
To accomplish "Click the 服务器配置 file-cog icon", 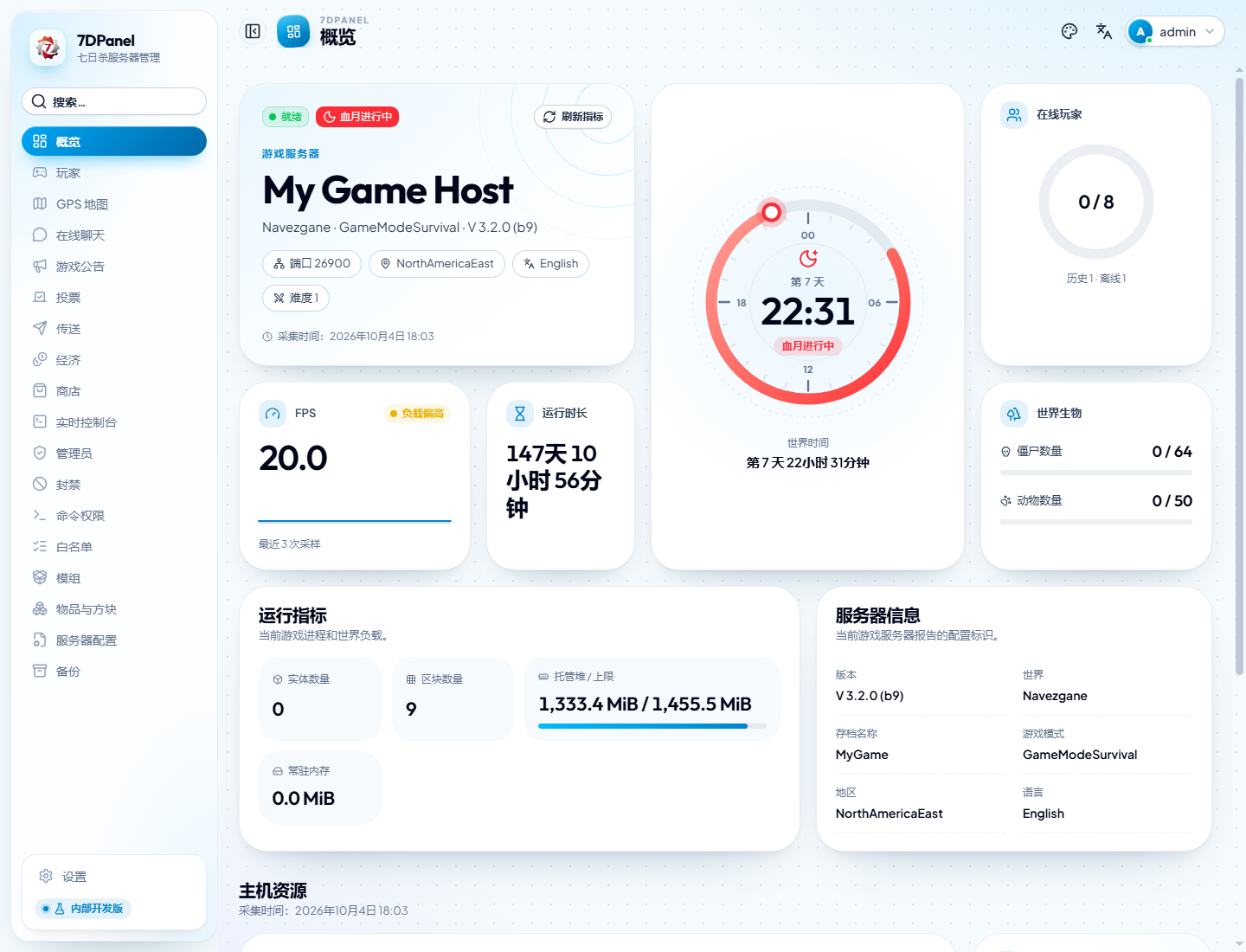I will click(40, 640).
